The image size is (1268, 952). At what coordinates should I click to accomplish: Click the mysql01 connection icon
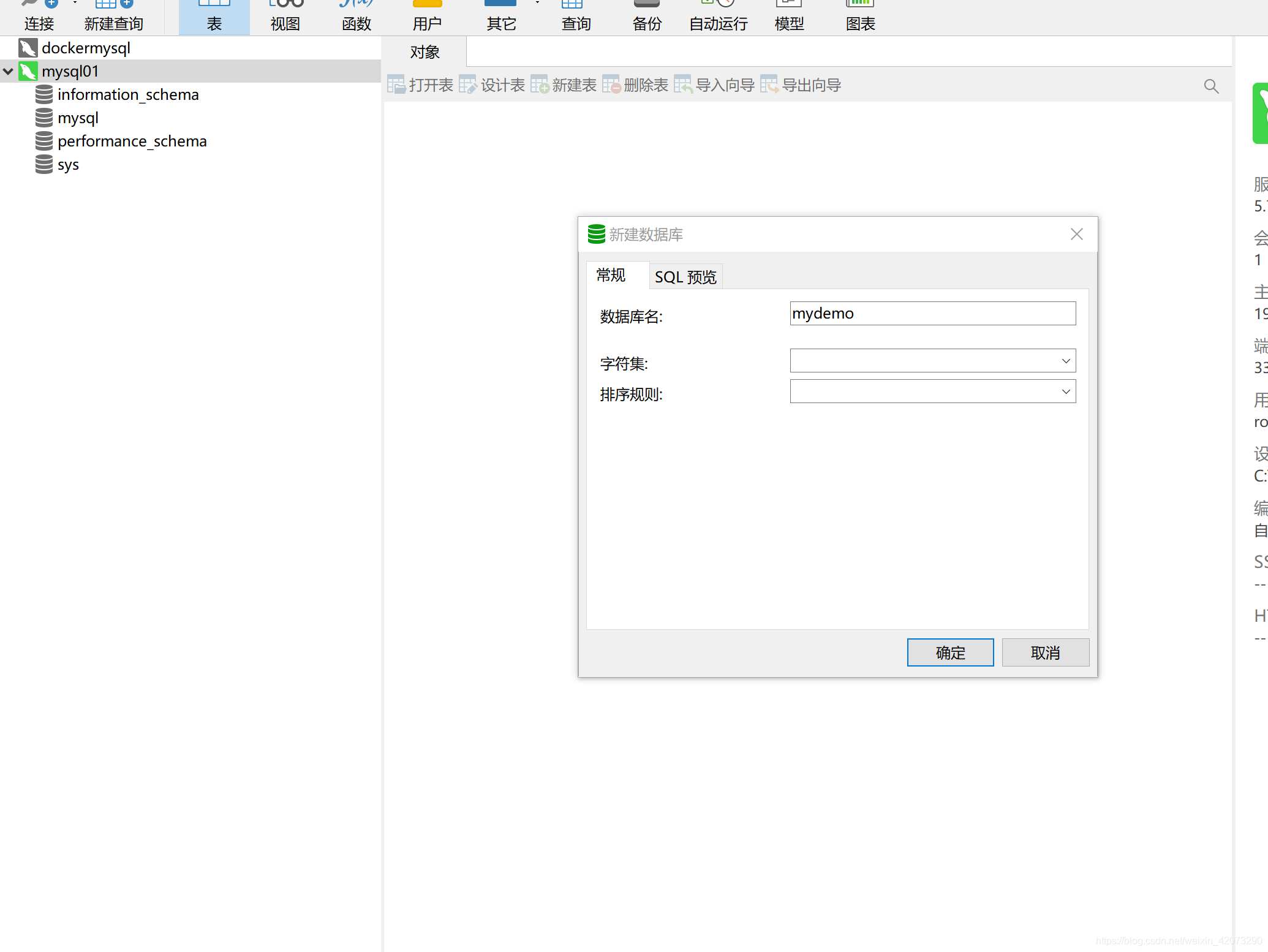point(28,71)
